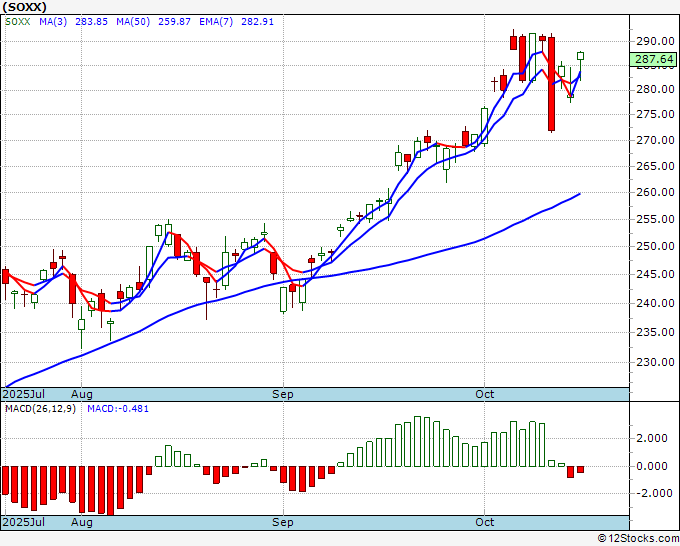The height and width of the screenshot is (546, 680).
Task: Click the (SOXX) chart title
Action: click(x=24, y=7)
